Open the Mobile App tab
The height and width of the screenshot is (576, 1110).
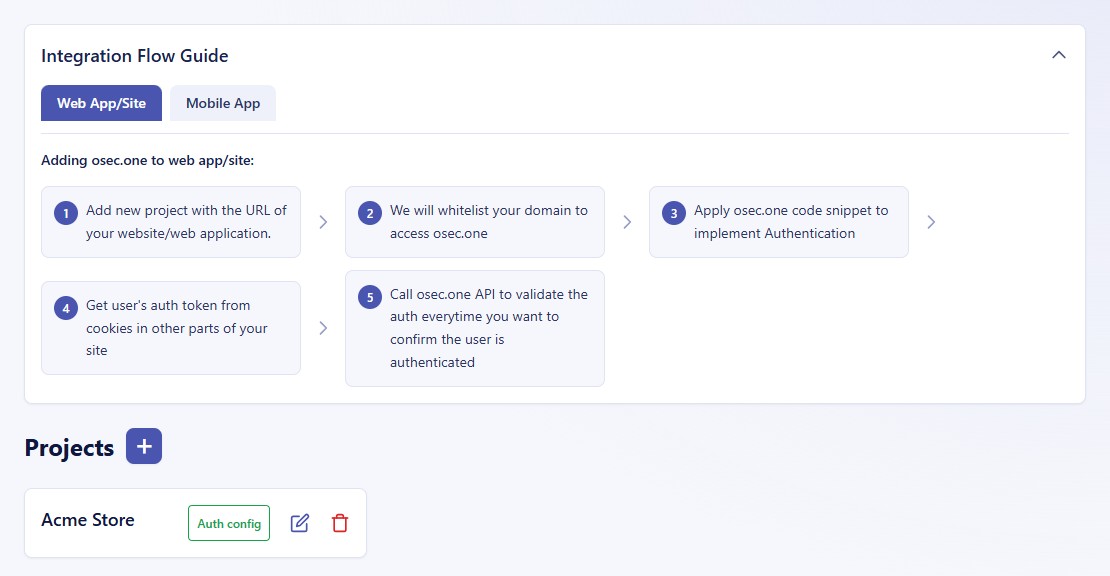tap(223, 103)
